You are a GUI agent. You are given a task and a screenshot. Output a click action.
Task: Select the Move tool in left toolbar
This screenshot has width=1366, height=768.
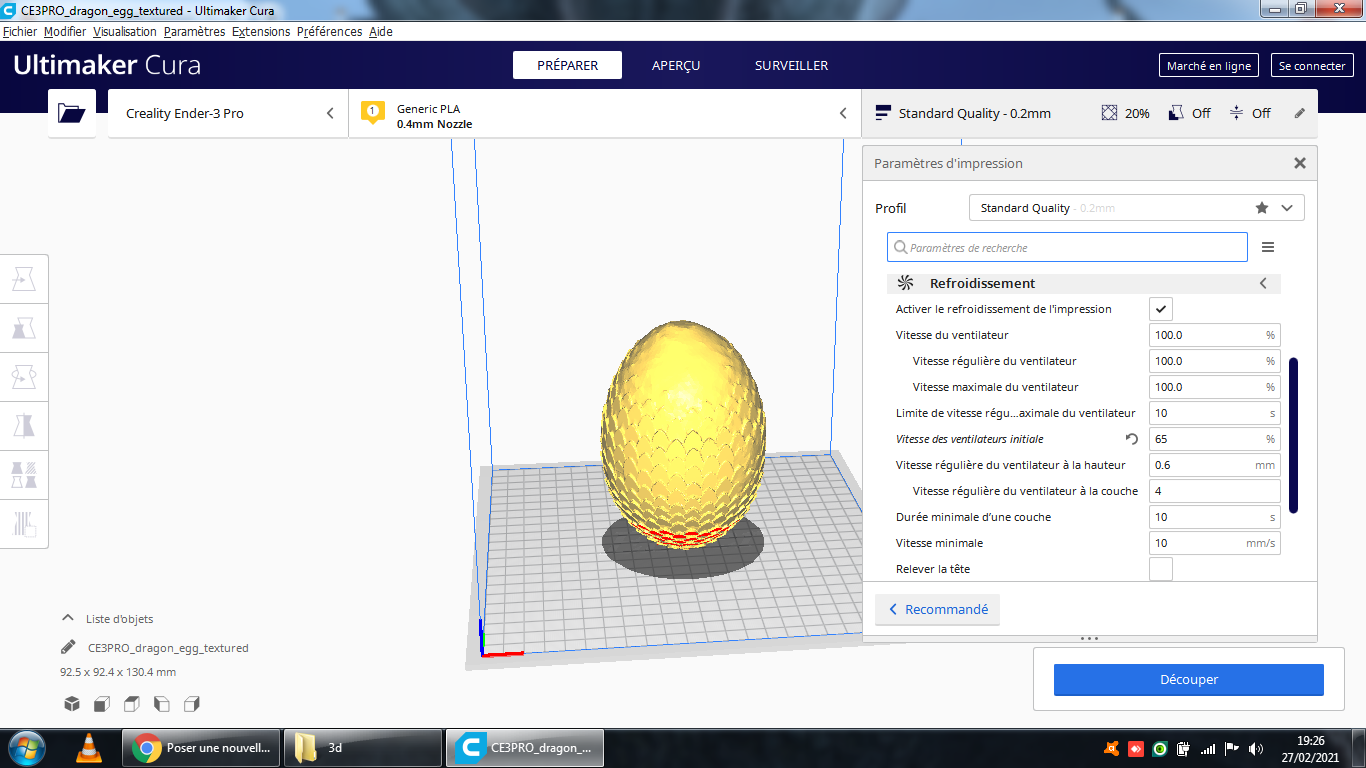coord(24,280)
